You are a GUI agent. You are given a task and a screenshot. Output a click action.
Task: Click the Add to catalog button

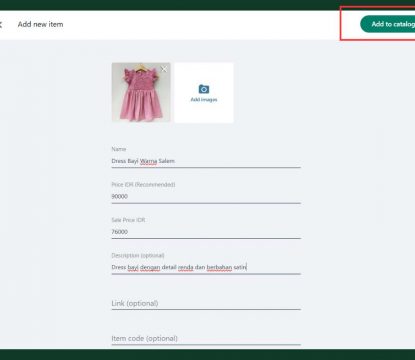(388, 24)
